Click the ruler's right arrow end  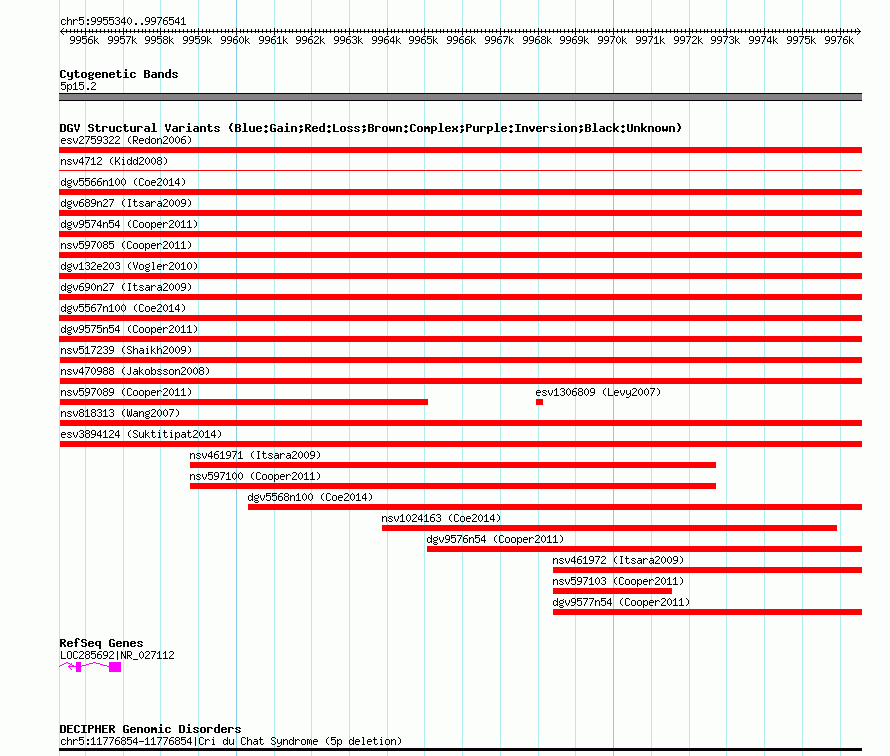click(x=858, y=31)
